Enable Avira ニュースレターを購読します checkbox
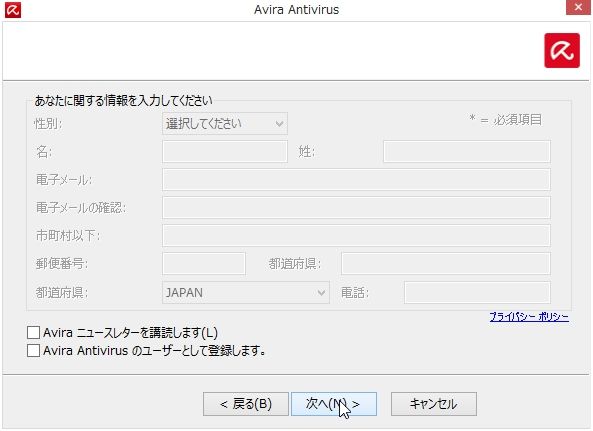The image size is (593, 431). click(x=33, y=333)
